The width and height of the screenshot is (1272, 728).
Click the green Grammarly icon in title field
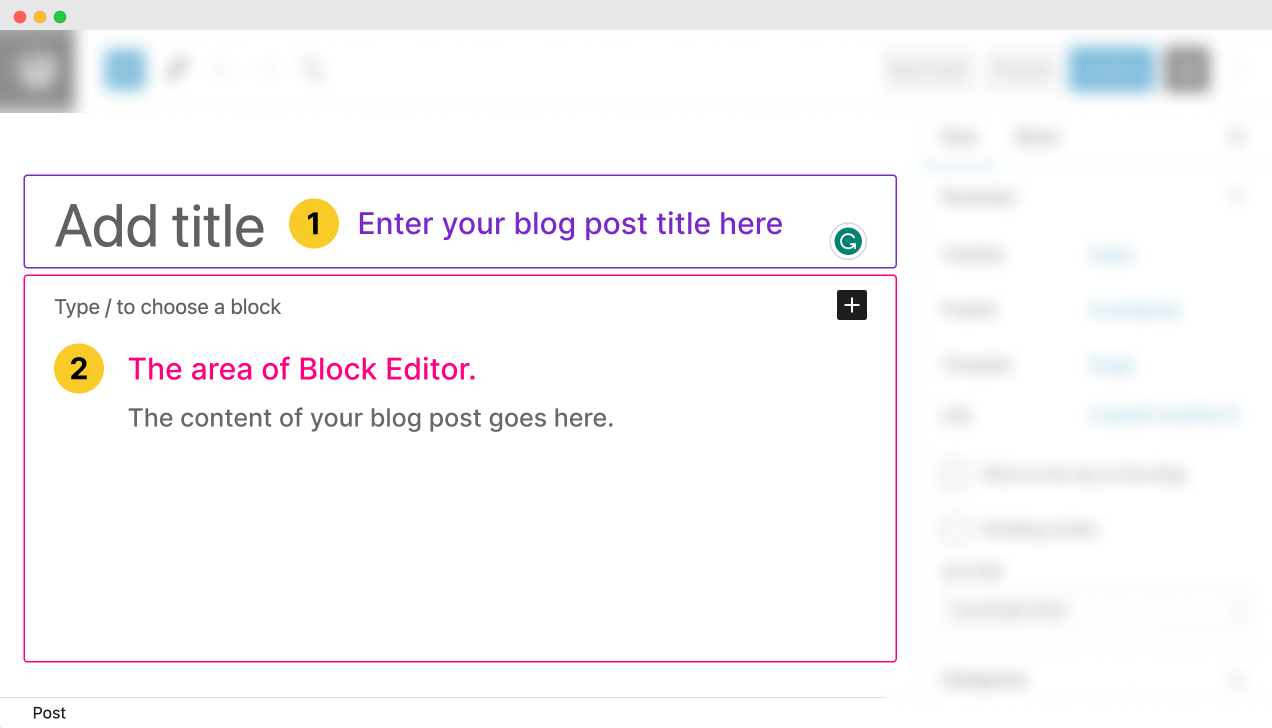pyautogui.click(x=848, y=241)
